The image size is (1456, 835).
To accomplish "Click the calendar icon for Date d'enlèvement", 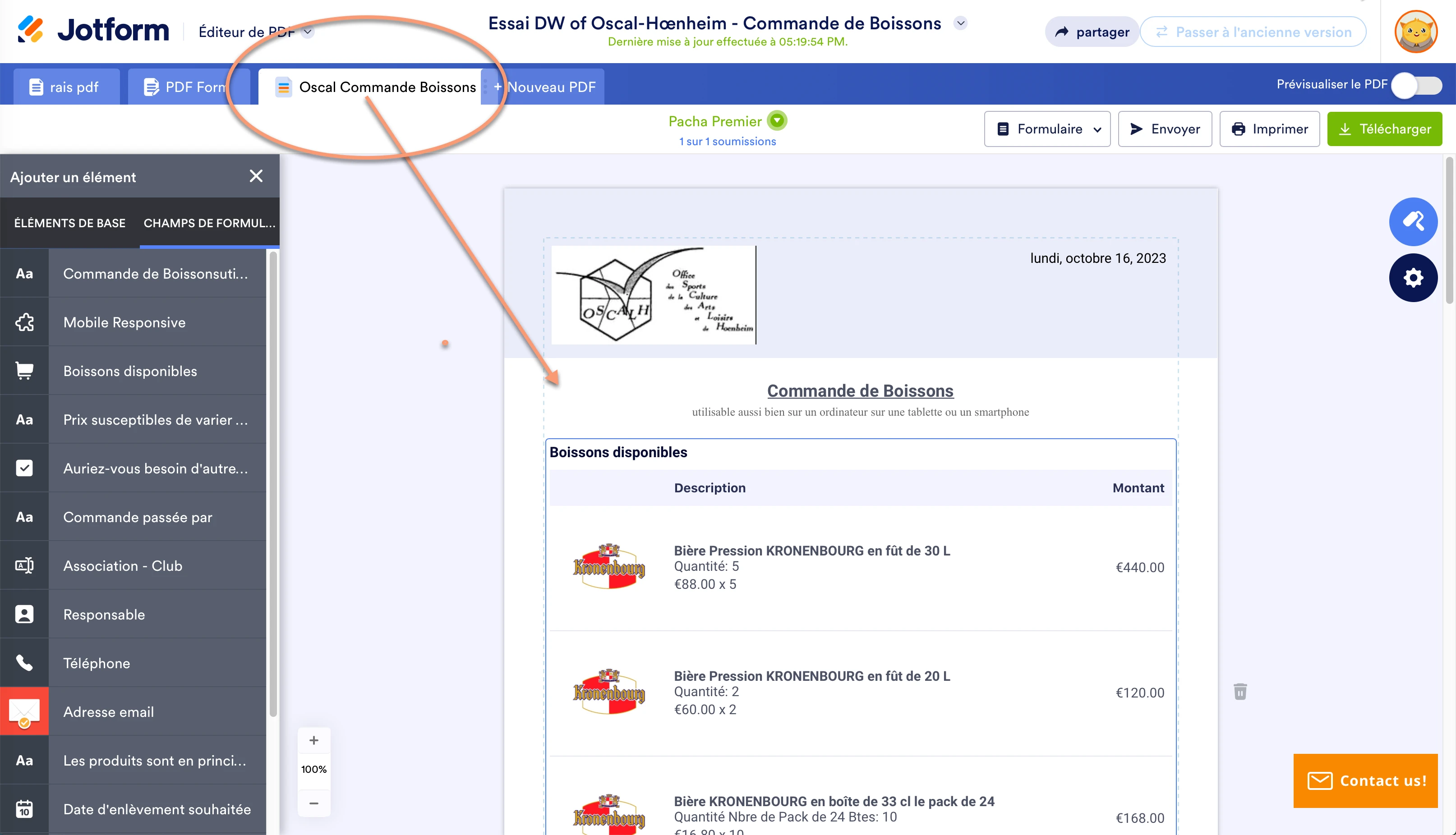I will tap(24, 809).
